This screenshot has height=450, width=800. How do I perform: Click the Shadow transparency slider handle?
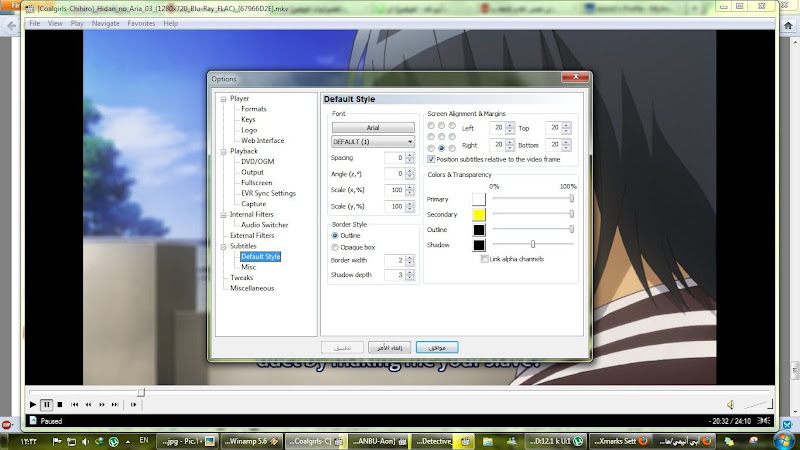pyautogui.click(x=533, y=244)
